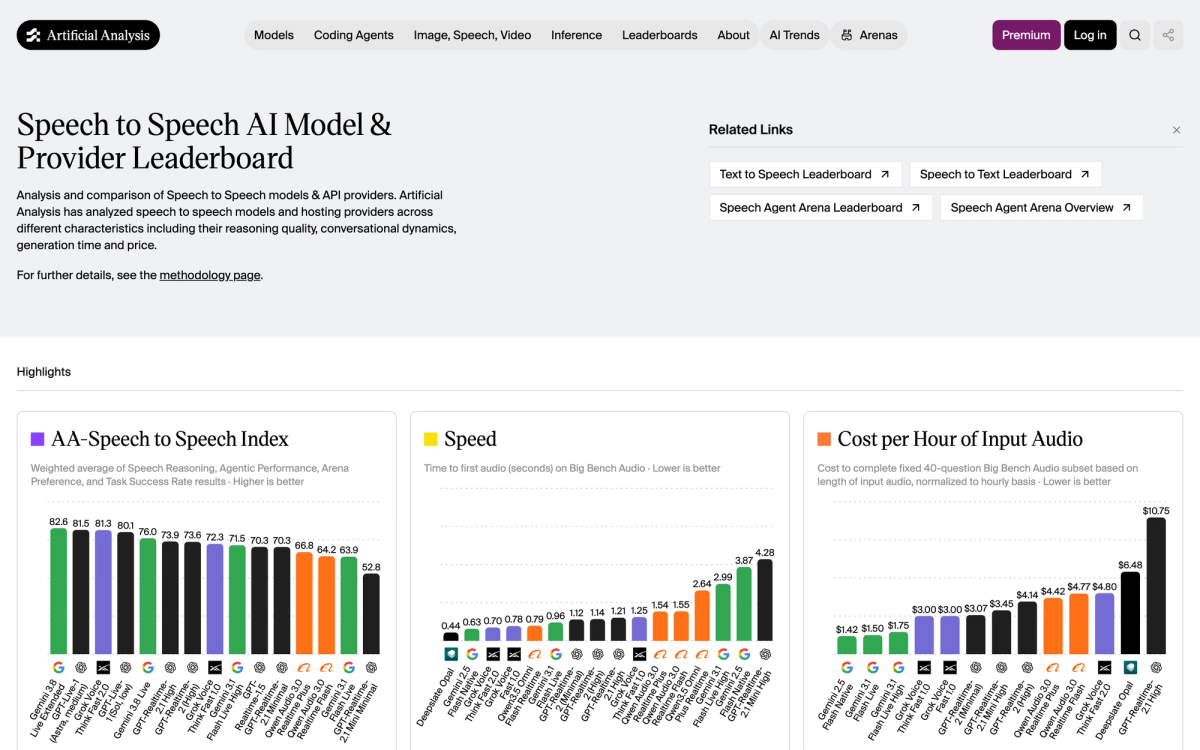Click the Alibaba logo under the $4.42 bar
This screenshot has width=1200, height=750.
(1053, 667)
